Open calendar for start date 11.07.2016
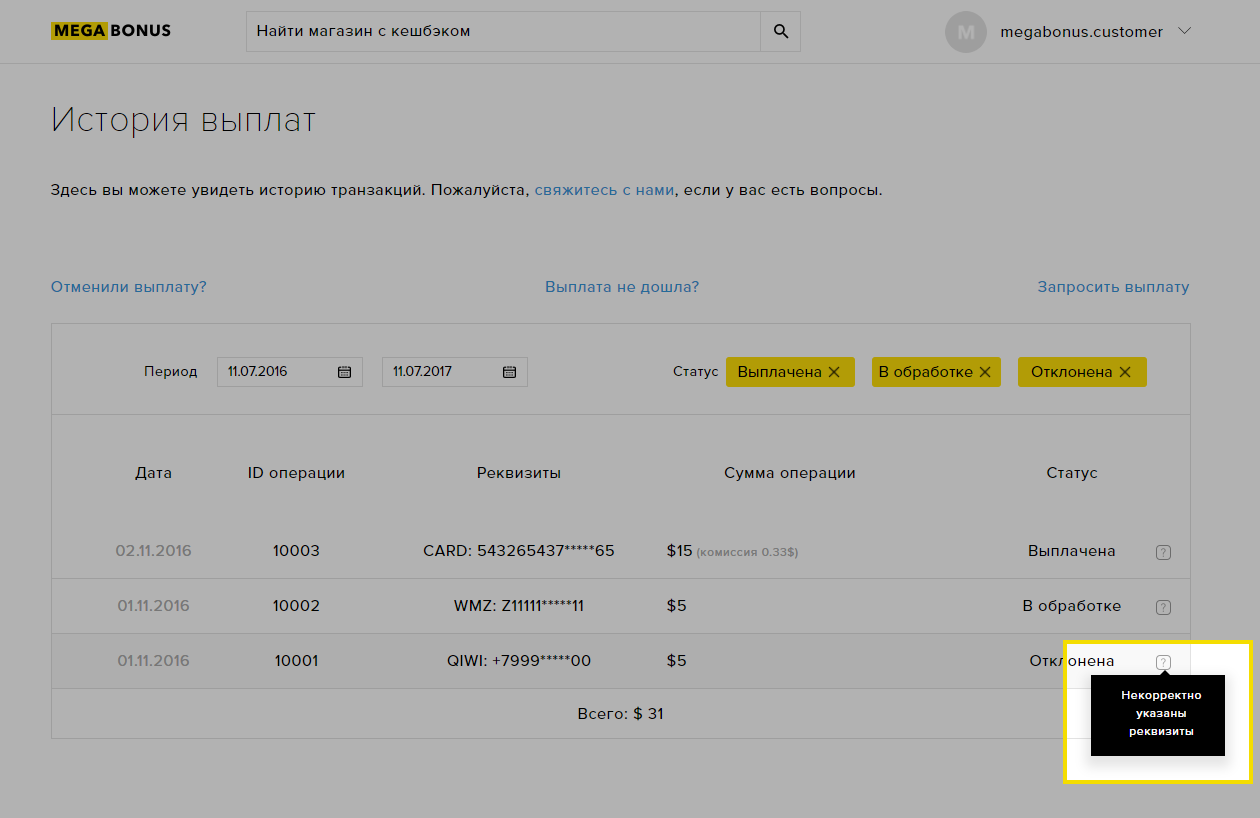Viewport: 1260px width, 818px height. (344, 372)
